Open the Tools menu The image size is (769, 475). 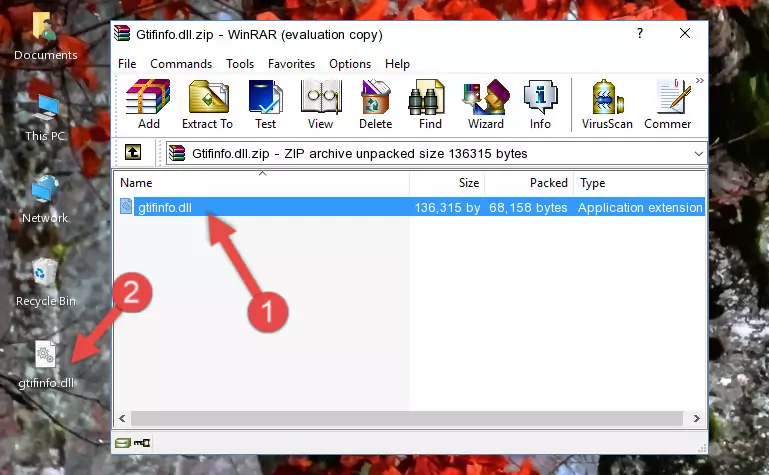[x=240, y=64]
